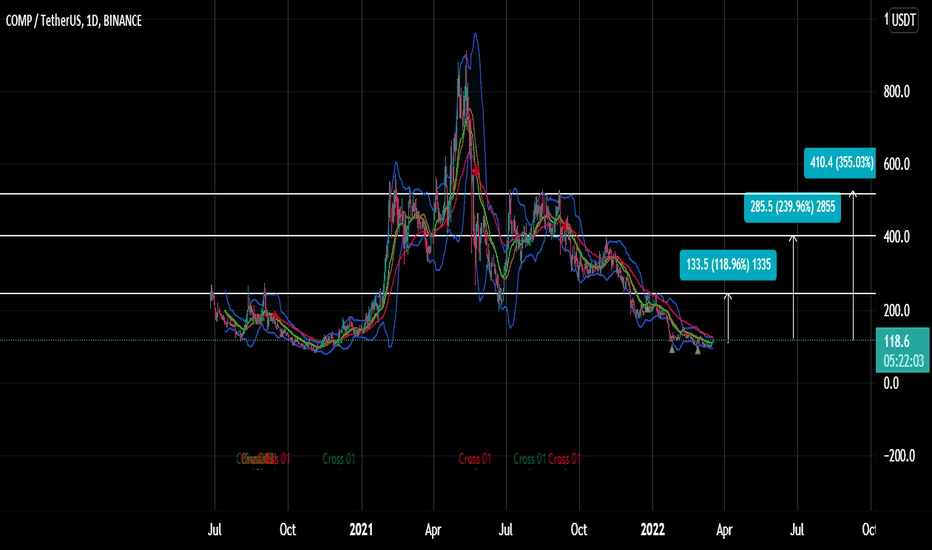The width and height of the screenshot is (932, 550).
Task: Click the 400.0 price axis label
Action: (896, 237)
